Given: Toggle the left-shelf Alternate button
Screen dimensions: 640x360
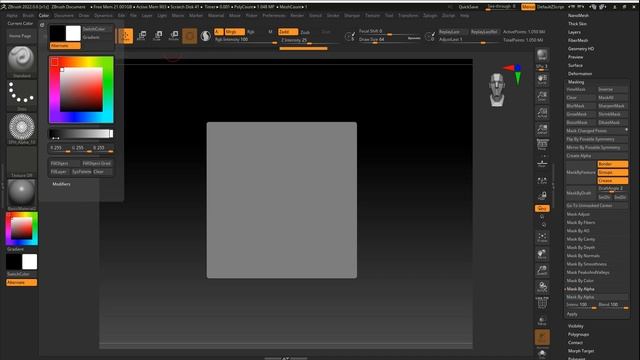Looking at the screenshot, I should pyautogui.click(x=22, y=282).
